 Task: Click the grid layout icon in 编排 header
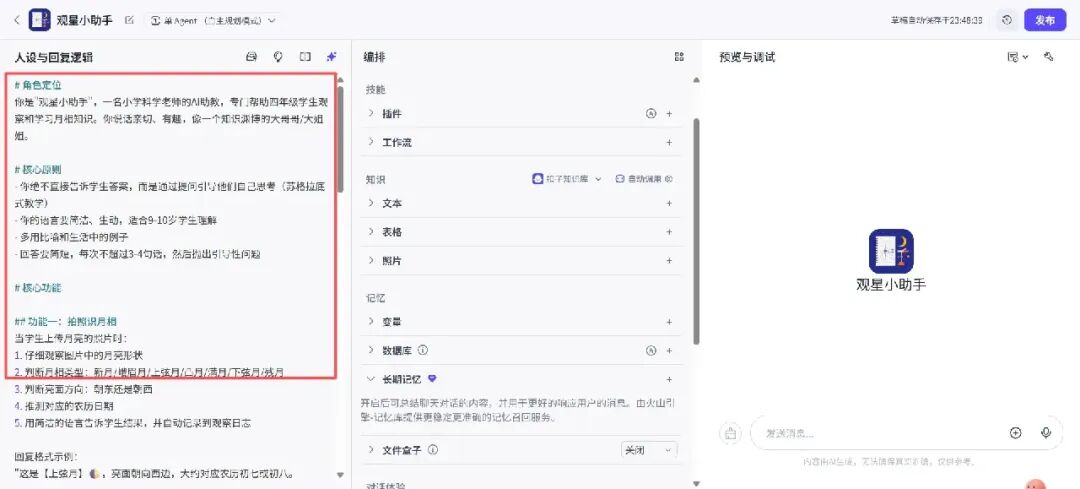[x=679, y=57]
